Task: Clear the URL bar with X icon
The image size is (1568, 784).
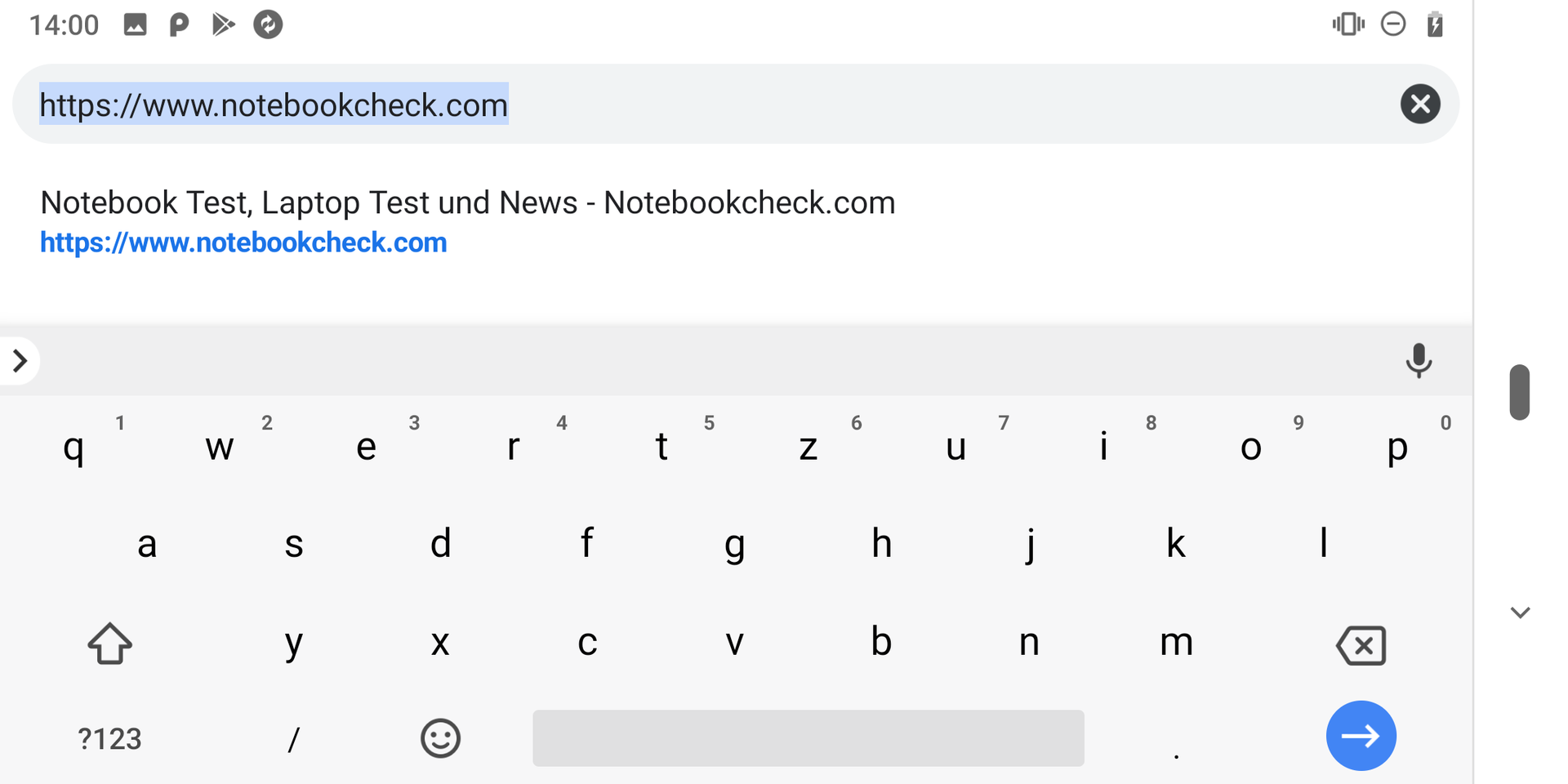Action: click(1419, 105)
